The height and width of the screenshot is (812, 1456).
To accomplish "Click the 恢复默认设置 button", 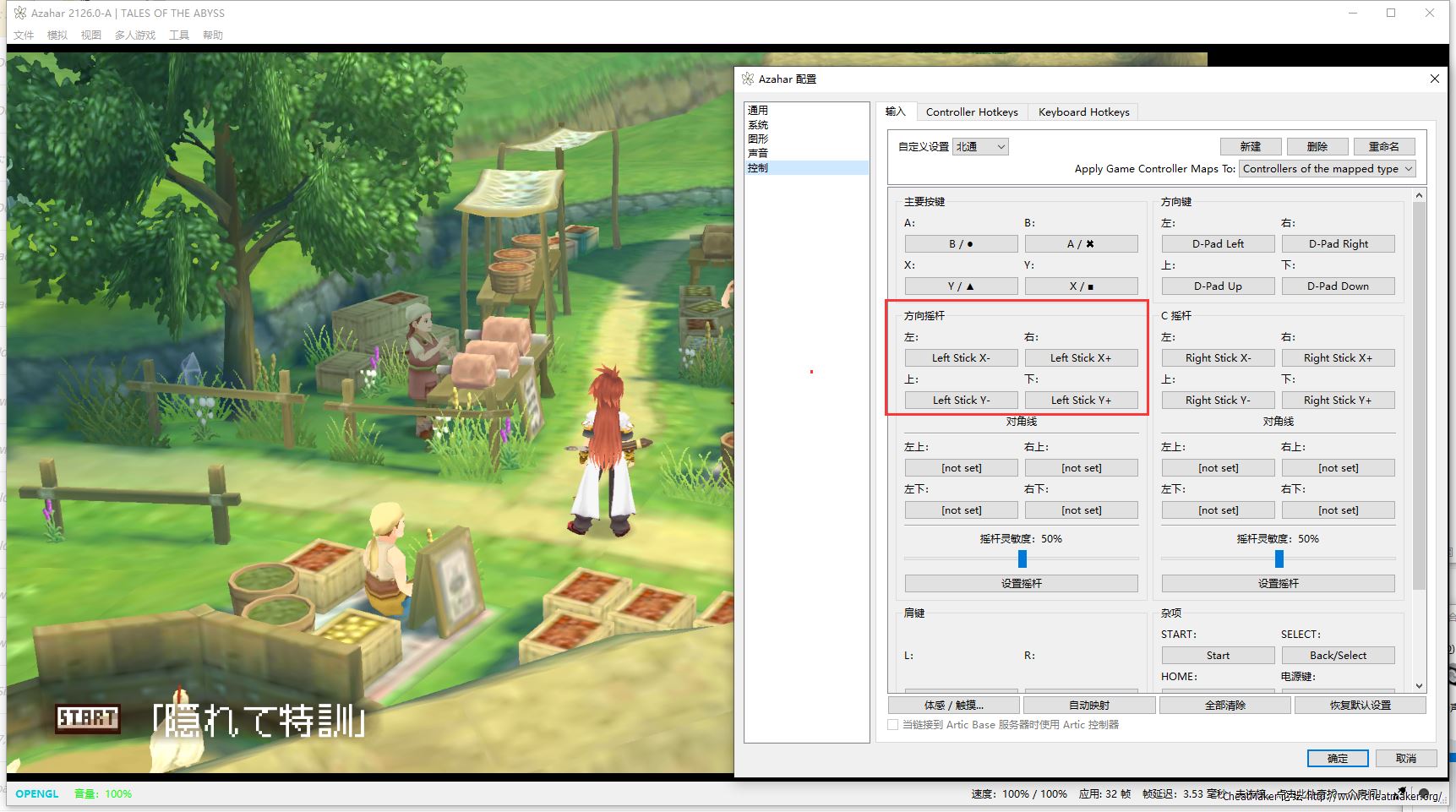I will point(1361,705).
